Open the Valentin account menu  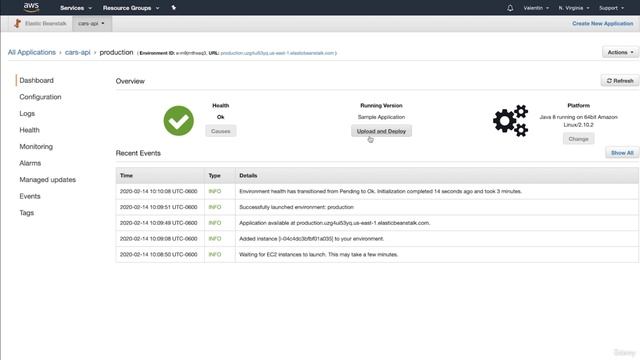coord(536,8)
